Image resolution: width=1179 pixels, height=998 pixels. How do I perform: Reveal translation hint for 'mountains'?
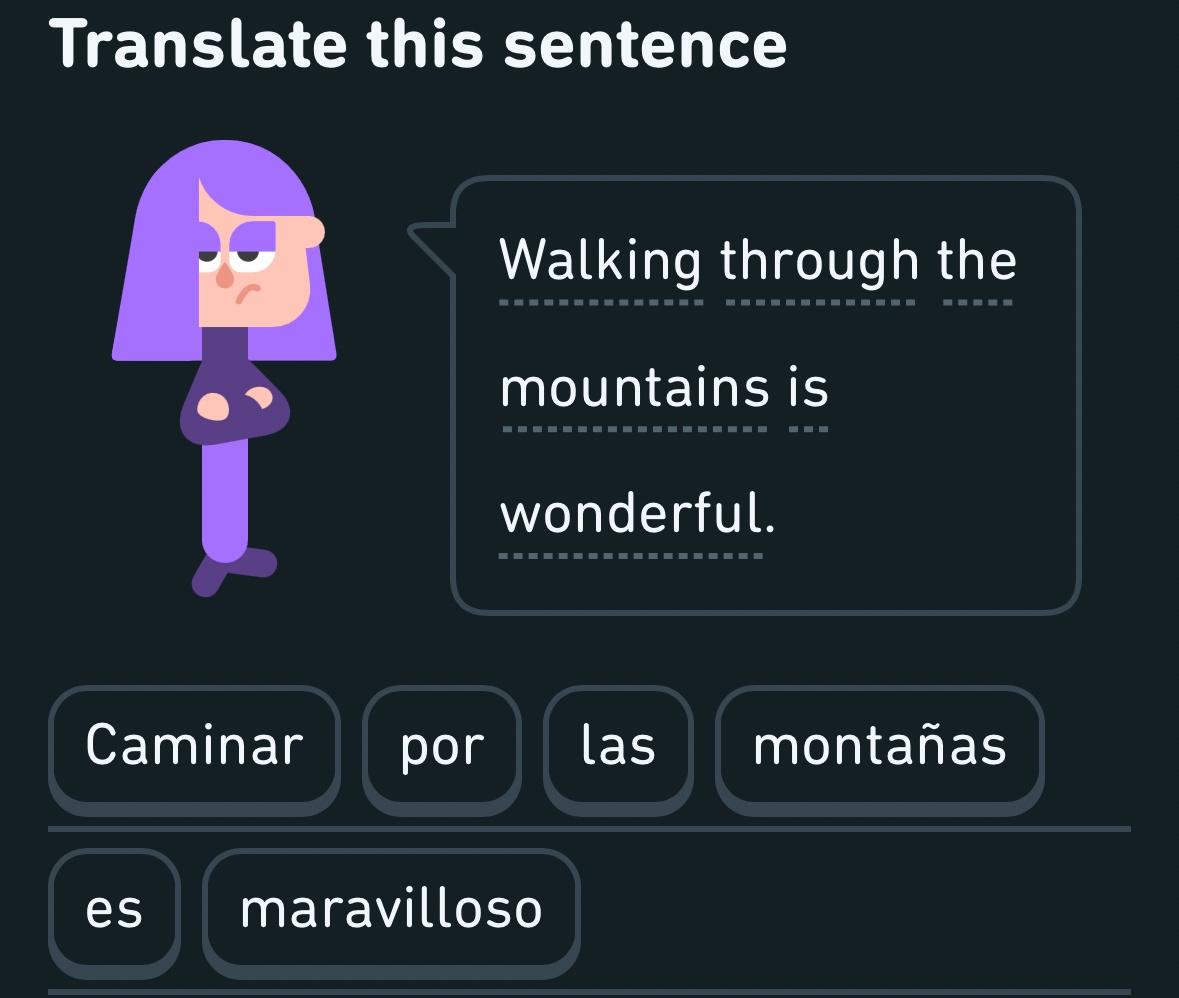pyautogui.click(x=635, y=389)
